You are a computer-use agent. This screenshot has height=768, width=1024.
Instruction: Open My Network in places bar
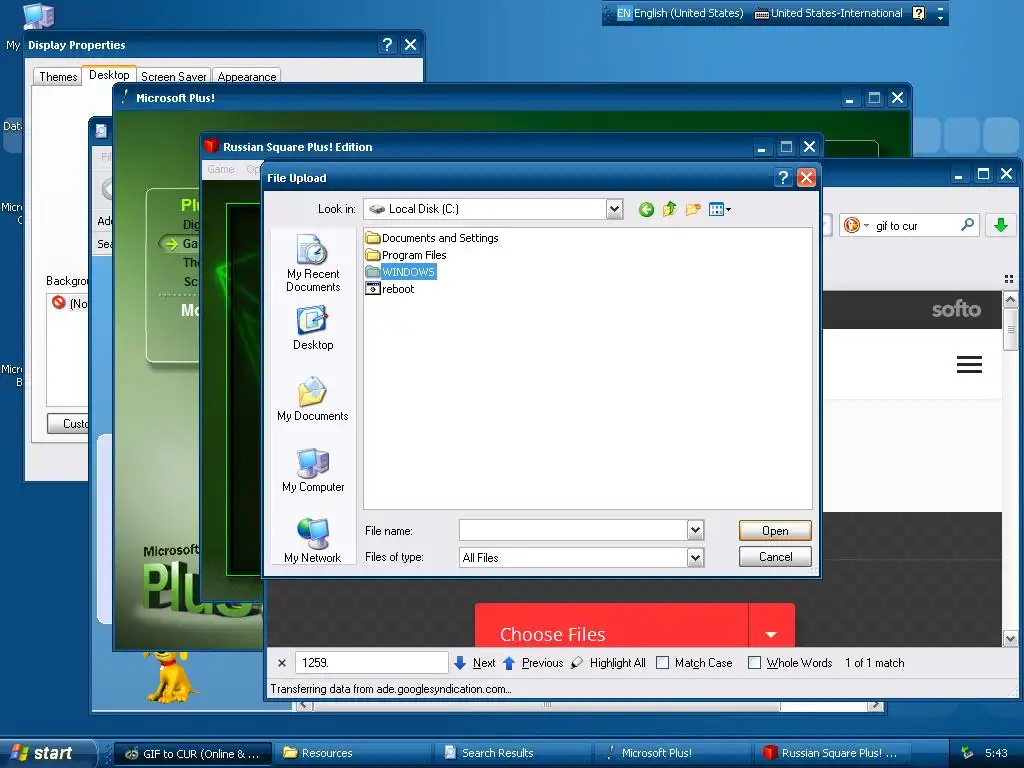(313, 540)
